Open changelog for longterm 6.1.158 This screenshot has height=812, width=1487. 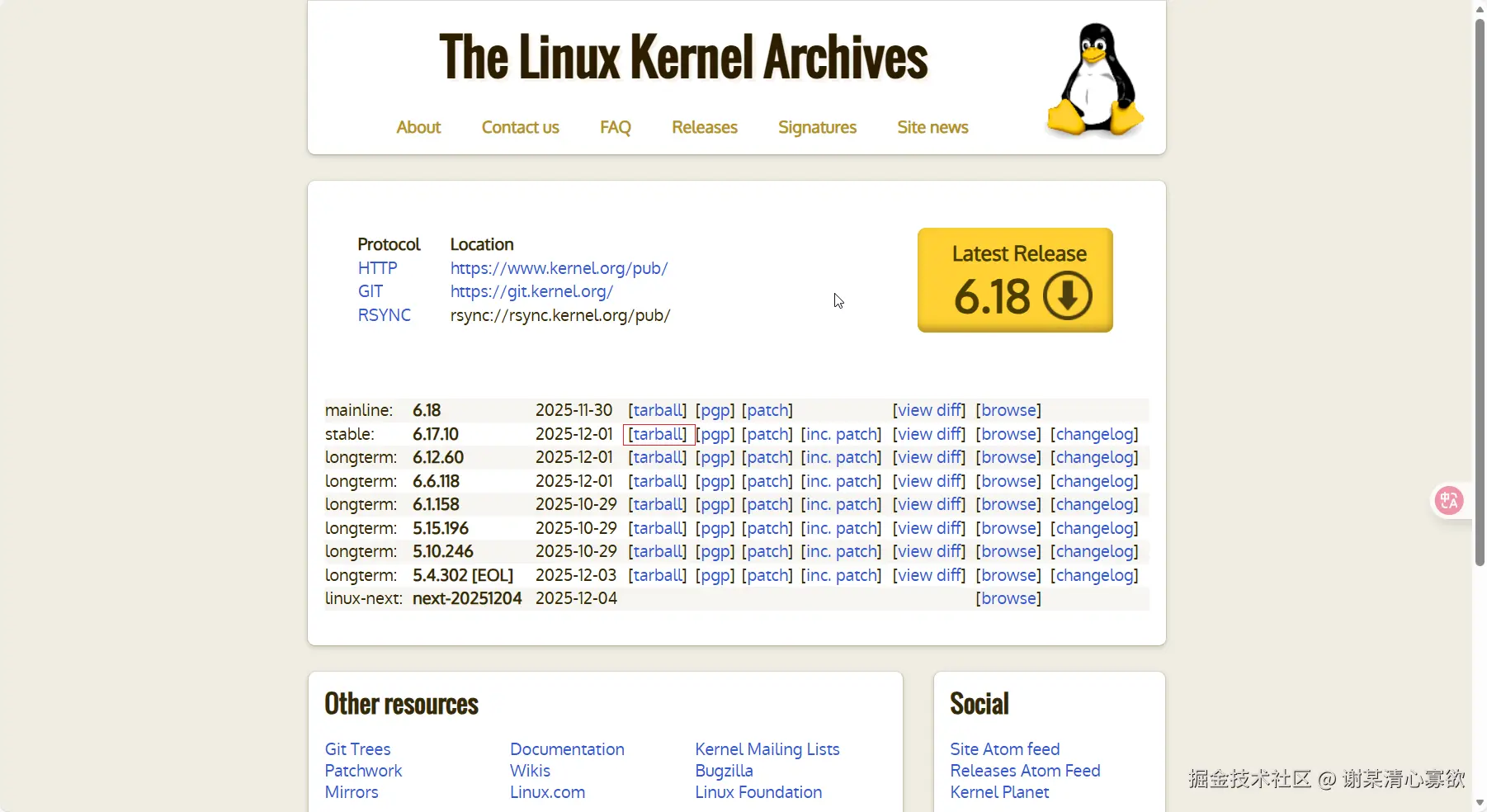[x=1094, y=504]
